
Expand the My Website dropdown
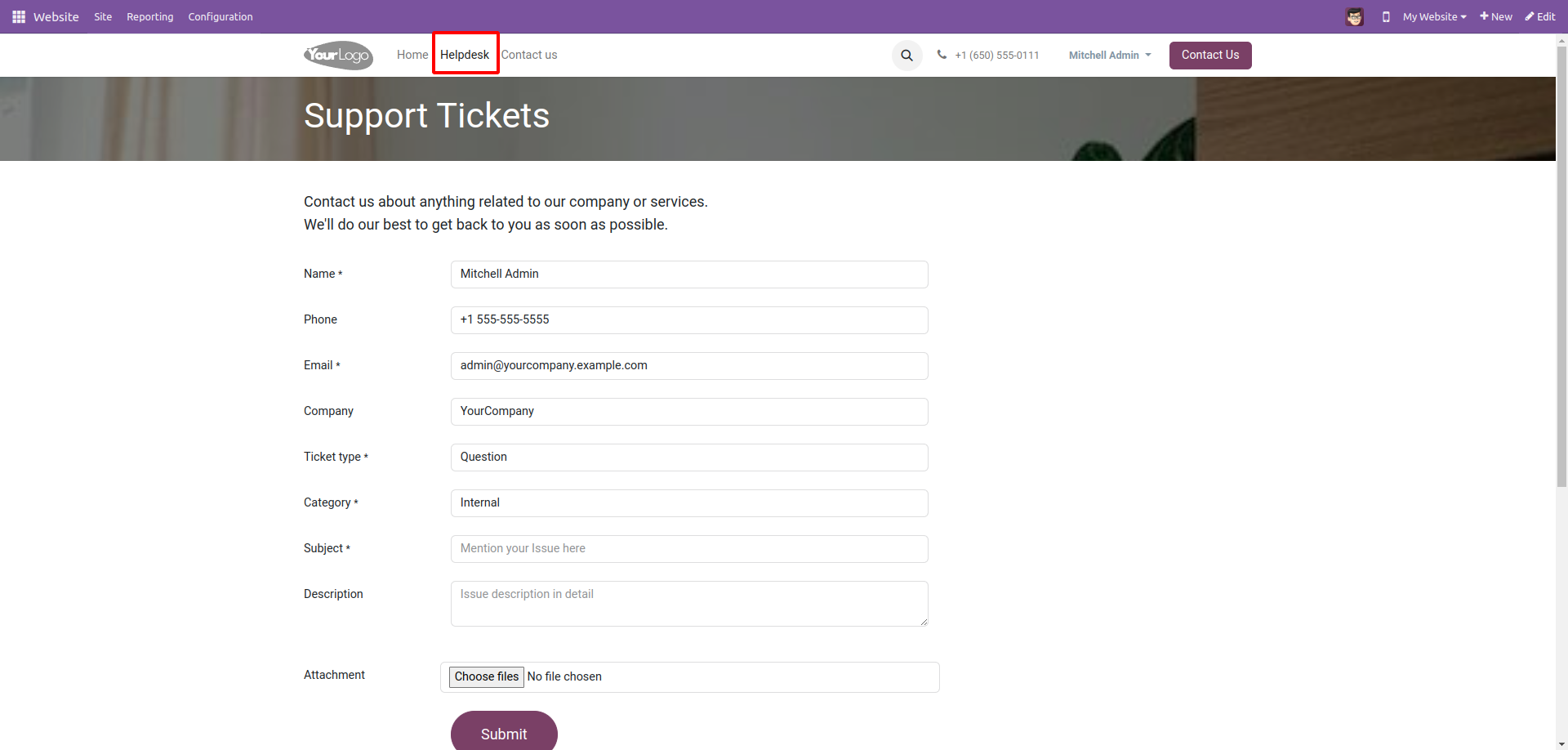(x=1434, y=16)
